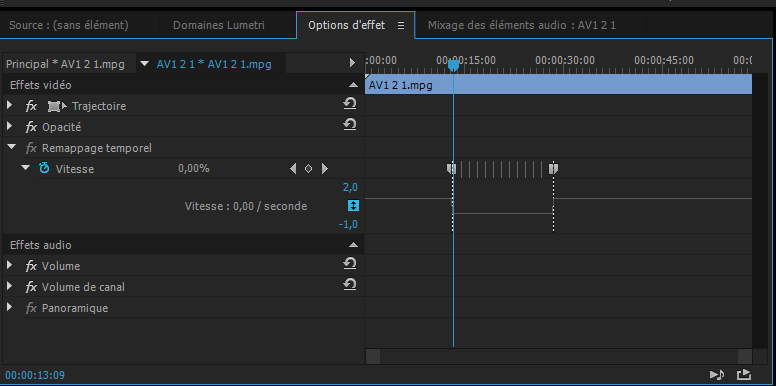Switch to the Domaines Lumetri tab

pyautogui.click(x=219, y=25)
